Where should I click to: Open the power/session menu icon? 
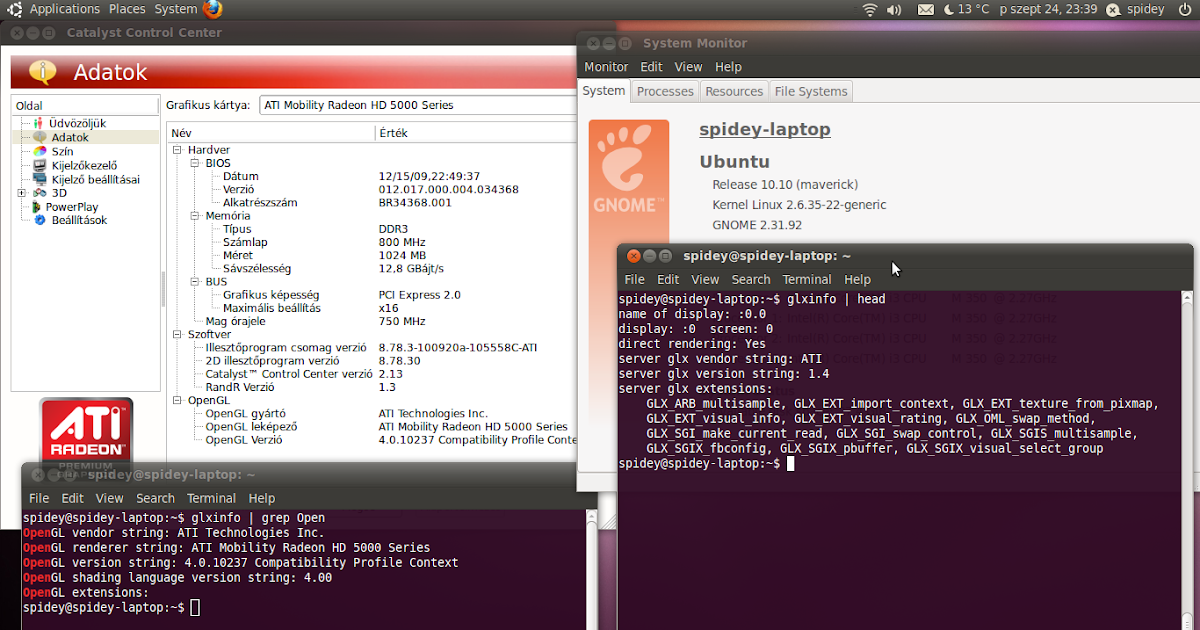pos(1183,9)
